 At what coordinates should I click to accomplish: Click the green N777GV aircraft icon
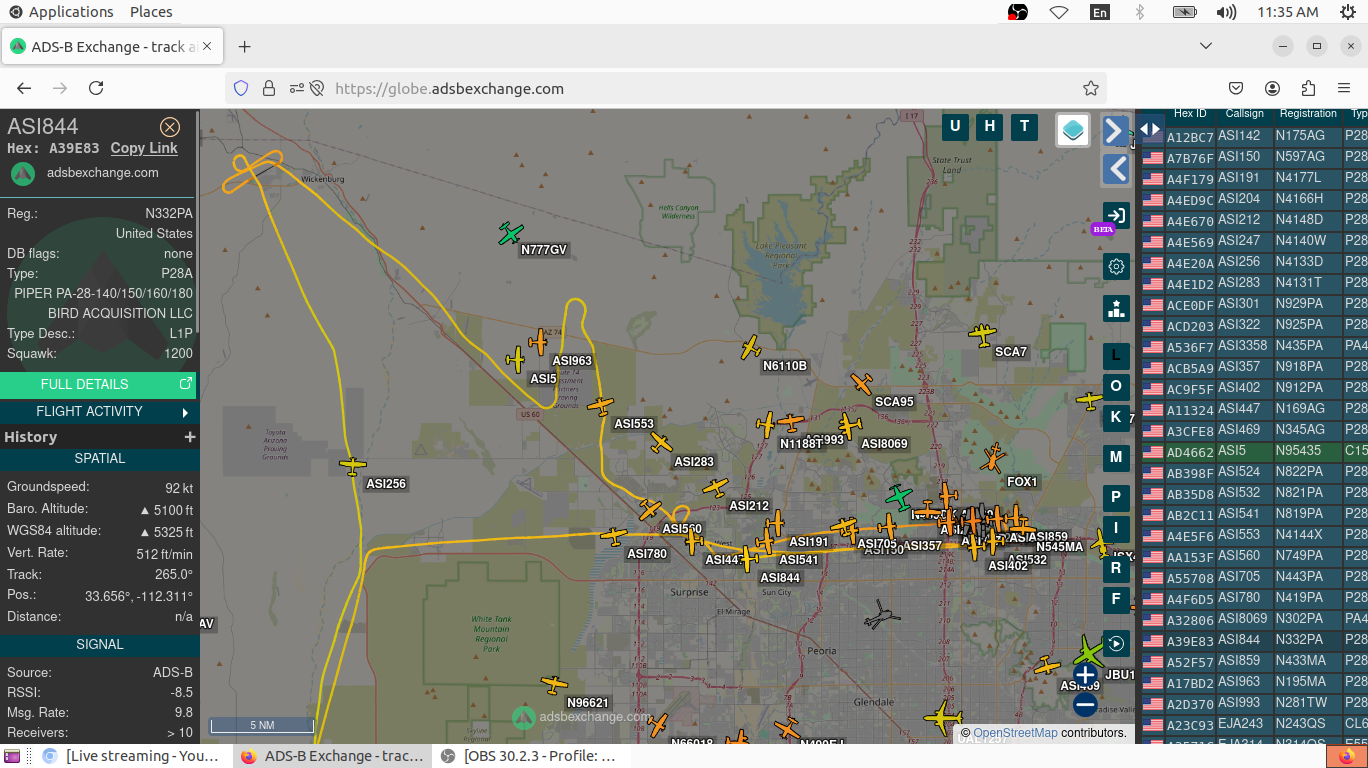[511, 234]
